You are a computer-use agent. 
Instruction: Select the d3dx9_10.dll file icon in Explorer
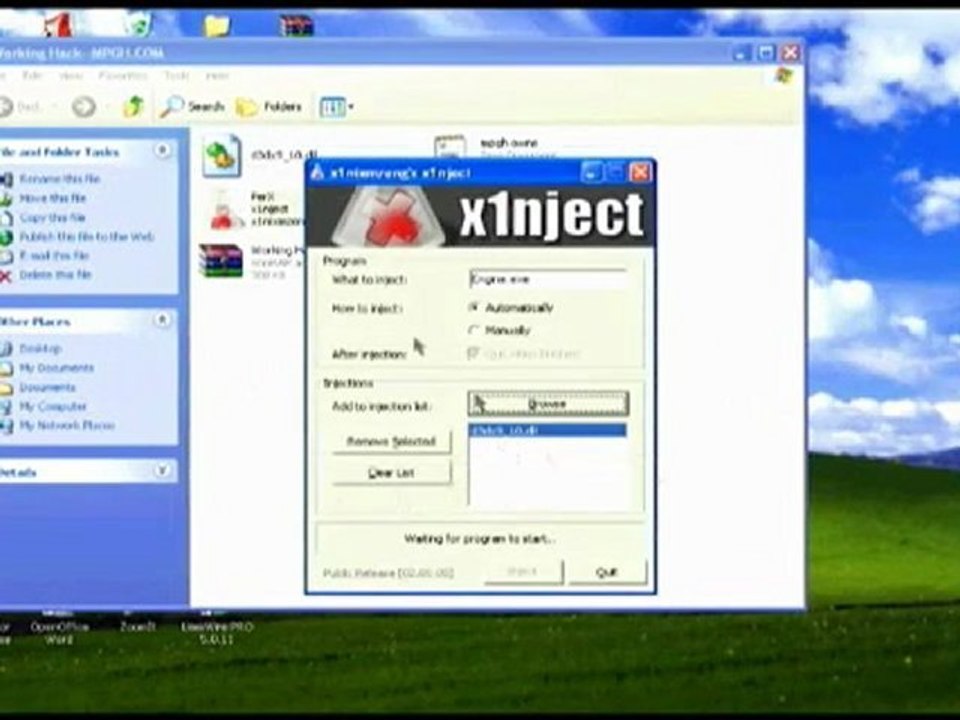tap(221, 156)
